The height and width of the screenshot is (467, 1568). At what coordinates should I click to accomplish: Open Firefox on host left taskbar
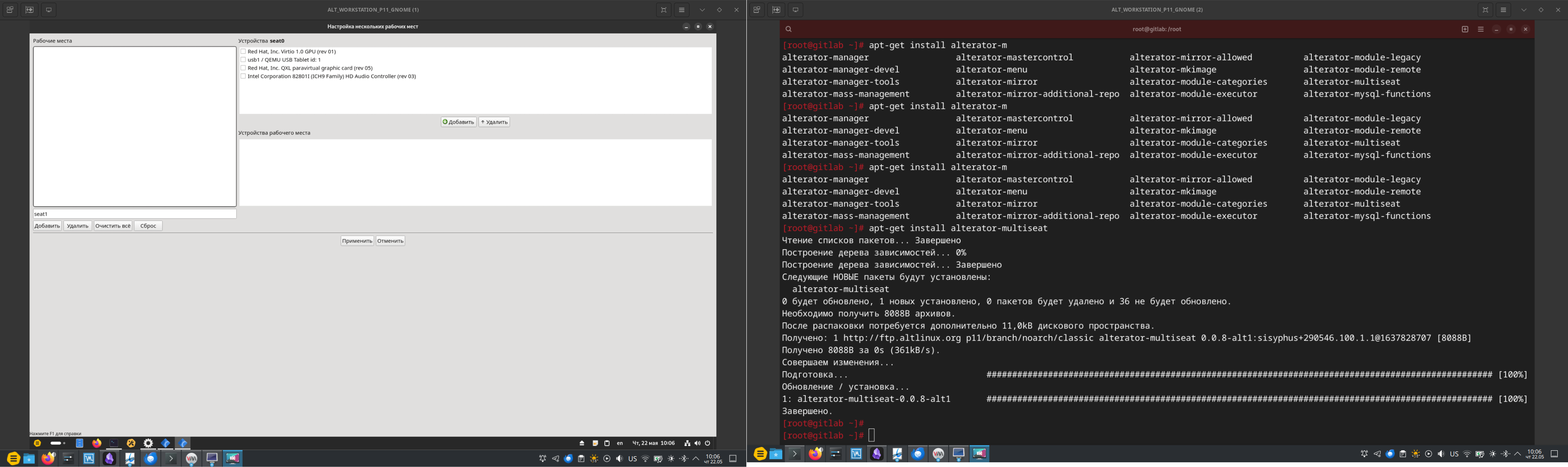[x=48, y=458]
